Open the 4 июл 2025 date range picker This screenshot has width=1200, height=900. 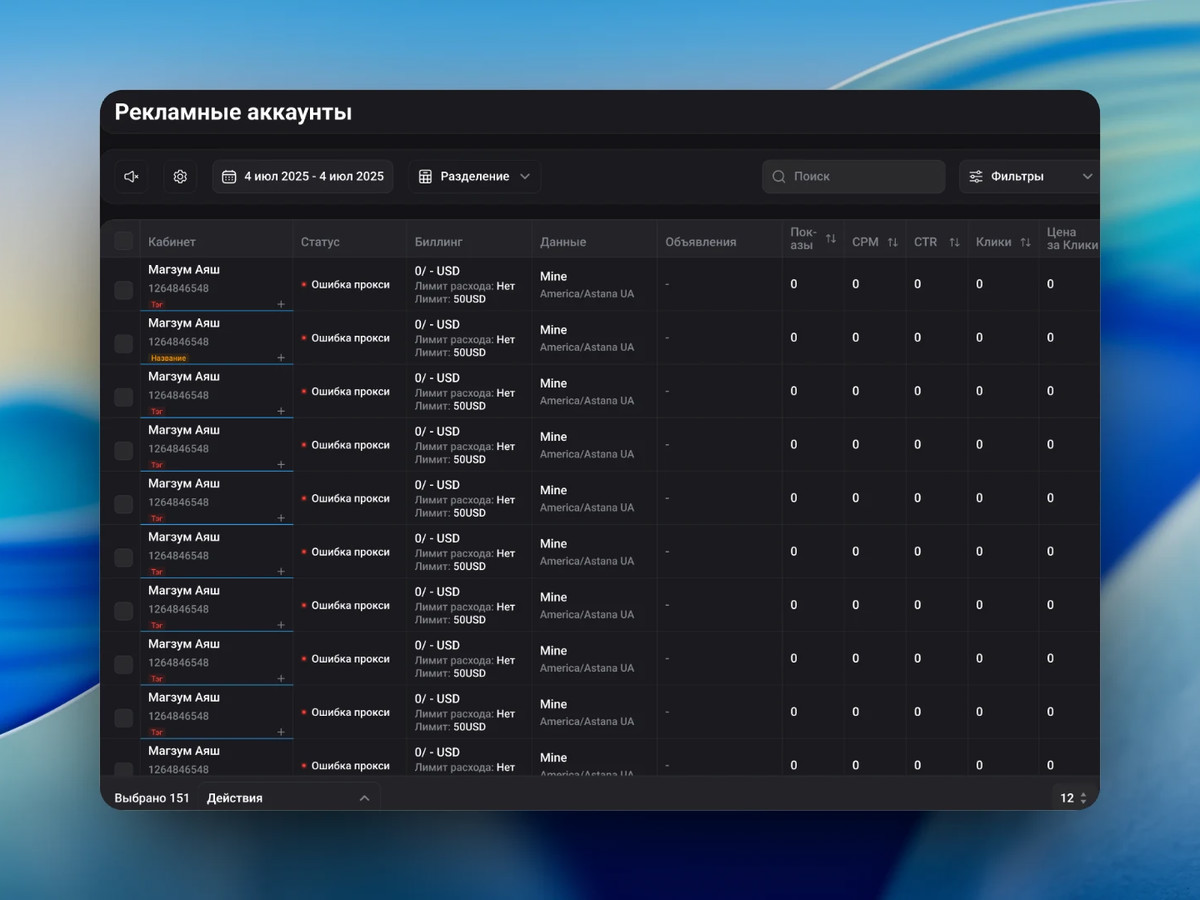[x=303, y=177]
